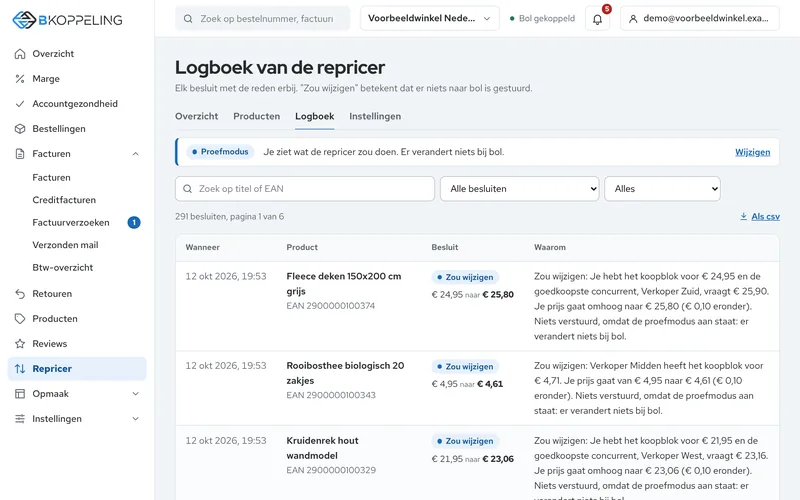Open Creditfacturen in the sidebar
The height and width of the screenshot is (500, 800).
coord(64,200)
